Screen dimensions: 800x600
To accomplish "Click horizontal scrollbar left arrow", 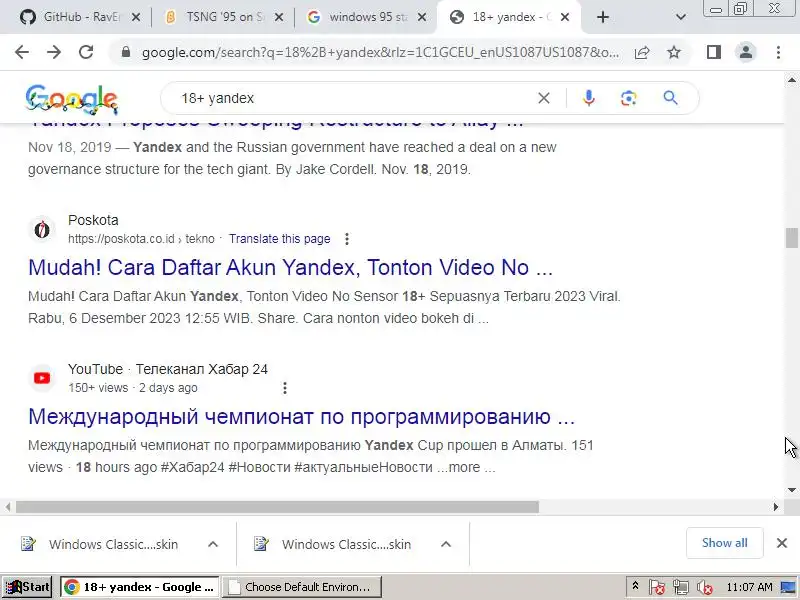I will [x=8, y=507].
